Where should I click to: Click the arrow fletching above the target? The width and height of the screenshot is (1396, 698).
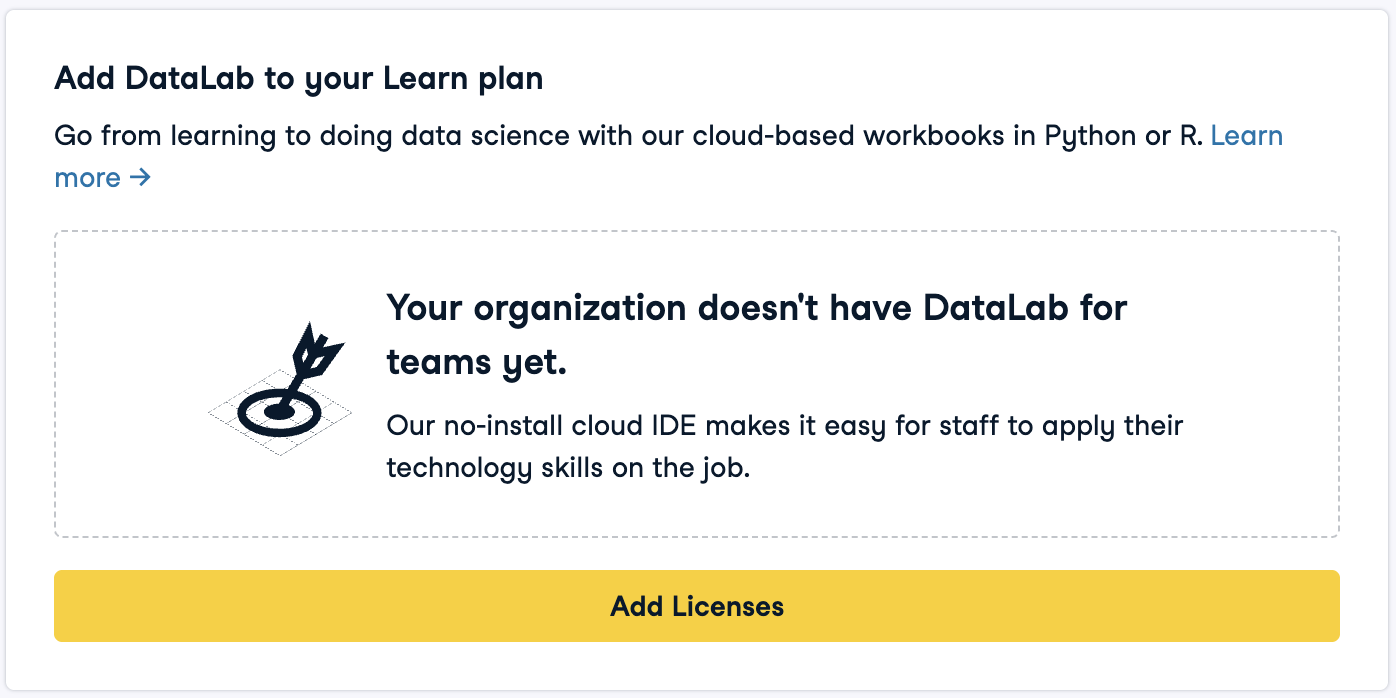tap(317, 351)
